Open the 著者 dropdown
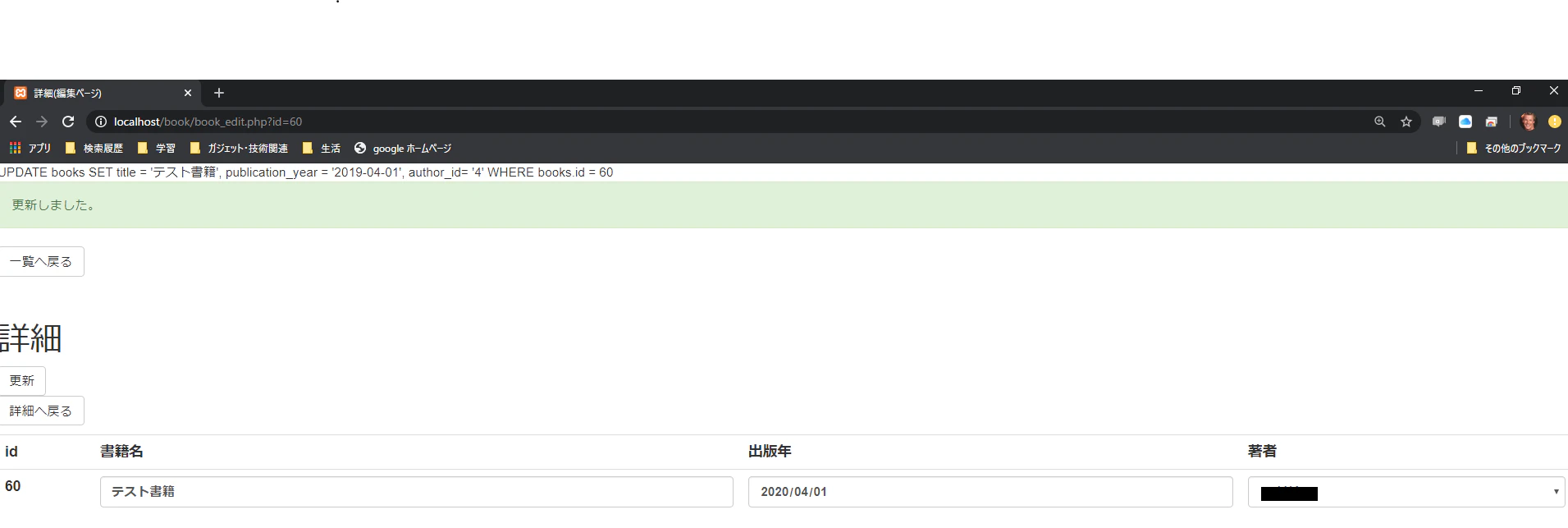The width and height of the screenshot is (1568, 528). [x=1406, y=492]
